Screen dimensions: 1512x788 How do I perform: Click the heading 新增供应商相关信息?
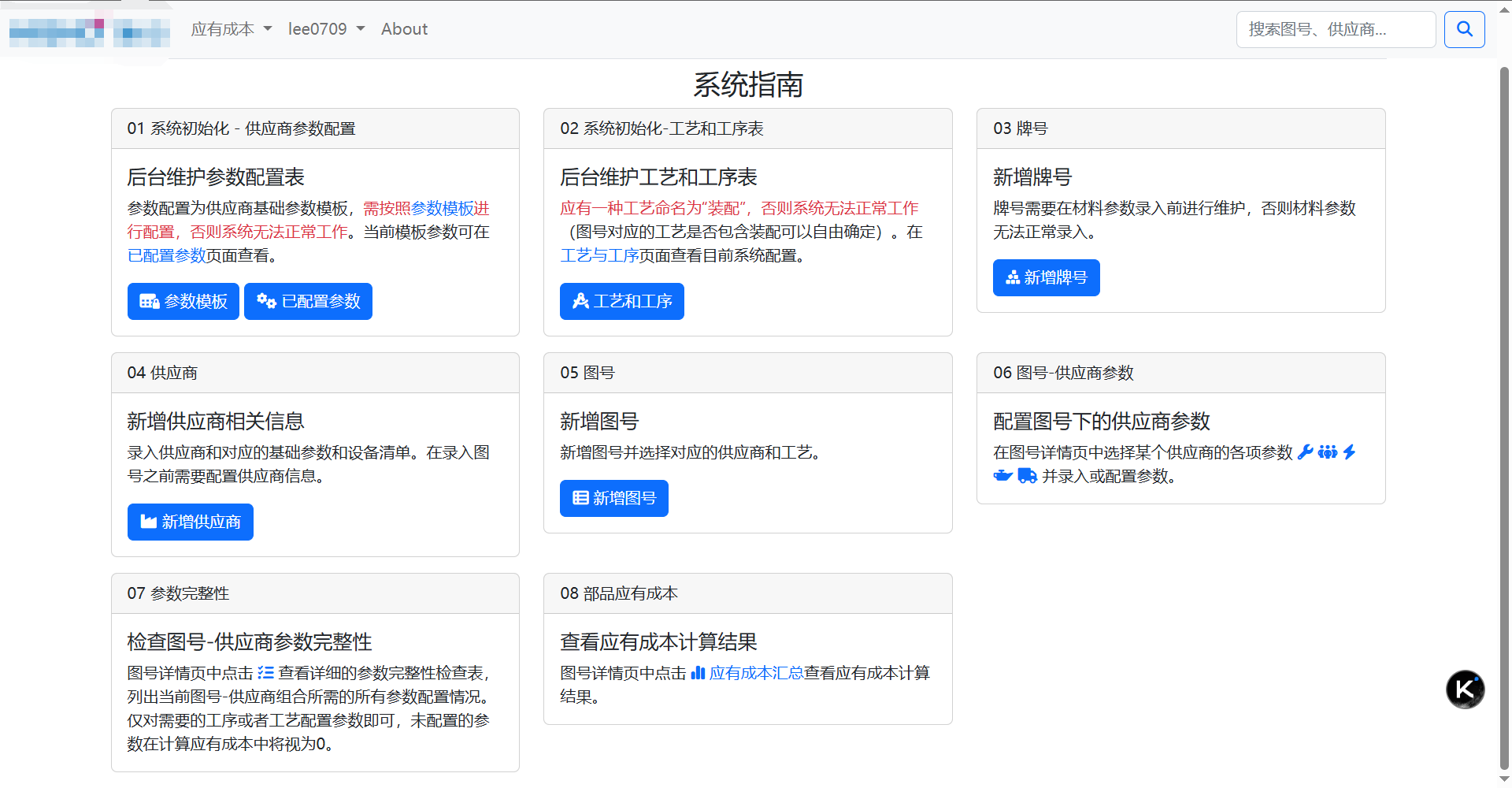click(x=216, y=422)
